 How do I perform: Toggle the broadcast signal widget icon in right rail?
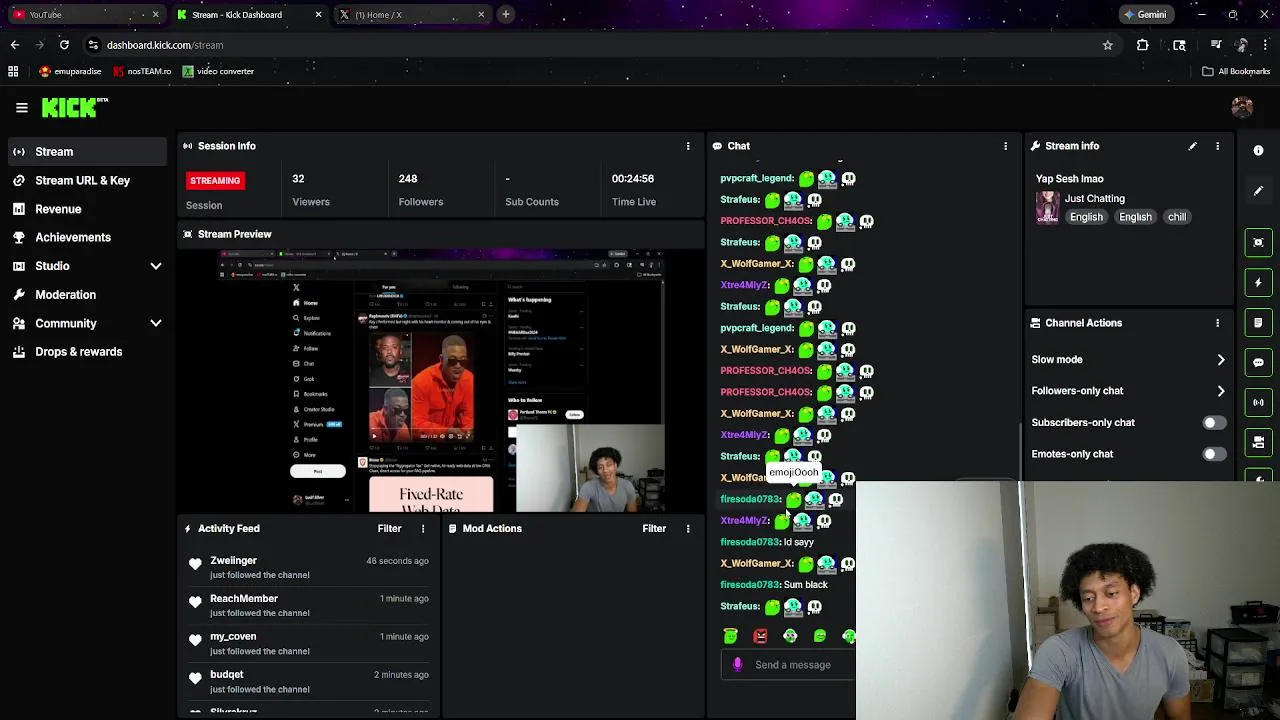pyautogui.click(x=1258, y=402)
